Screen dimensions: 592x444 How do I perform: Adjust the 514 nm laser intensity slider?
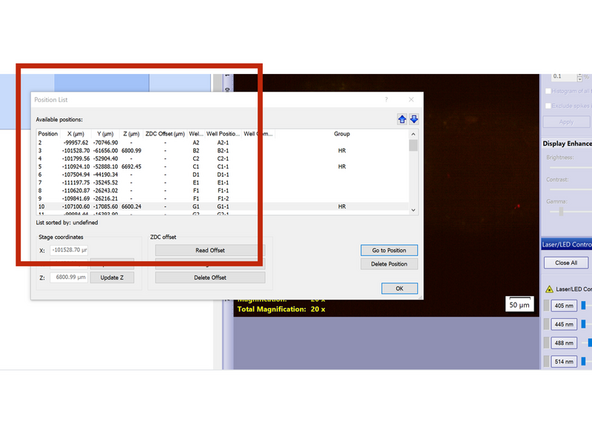584,361
